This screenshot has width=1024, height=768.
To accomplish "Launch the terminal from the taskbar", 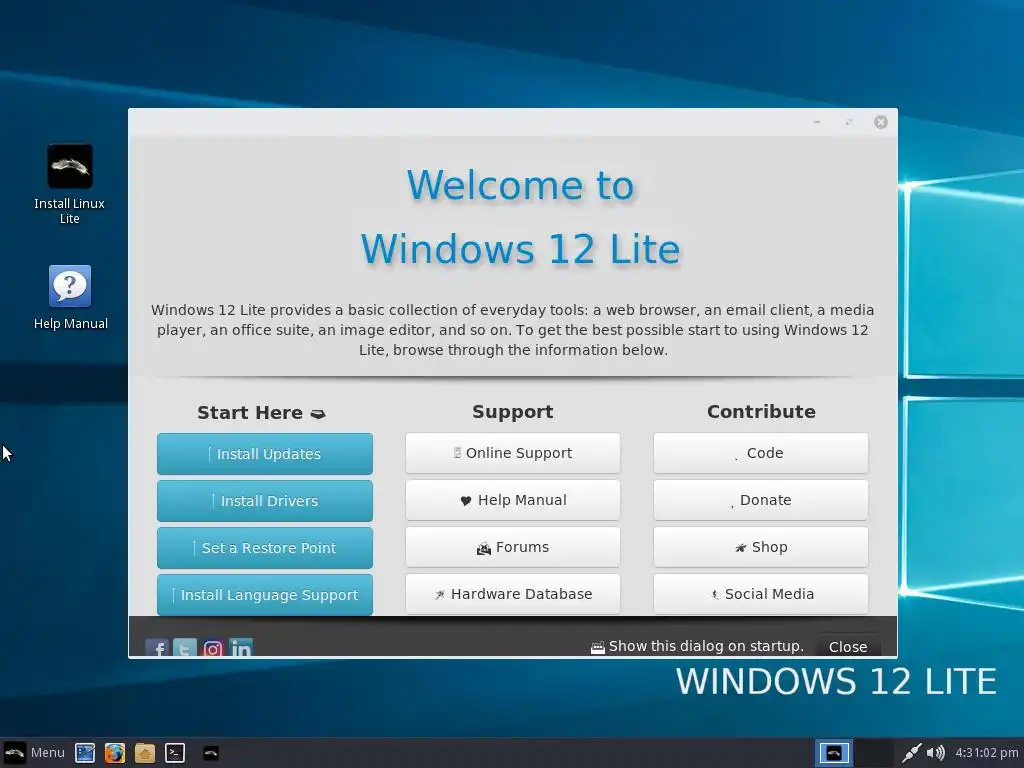I will click(175, 753).
